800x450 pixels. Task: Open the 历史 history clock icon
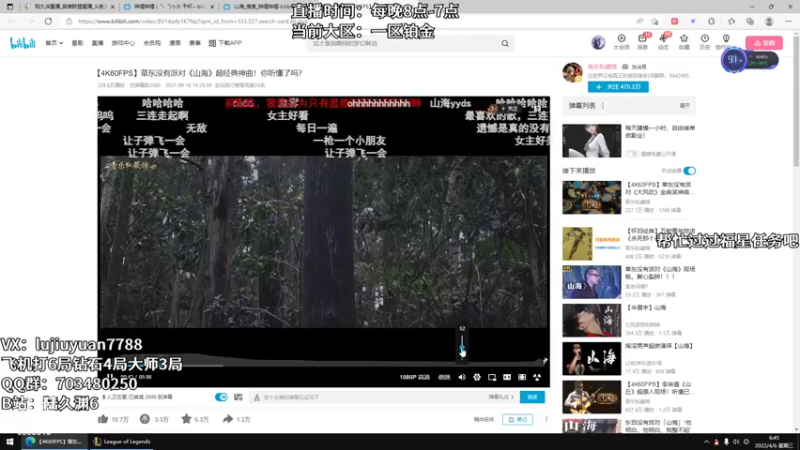coord(705,42)
